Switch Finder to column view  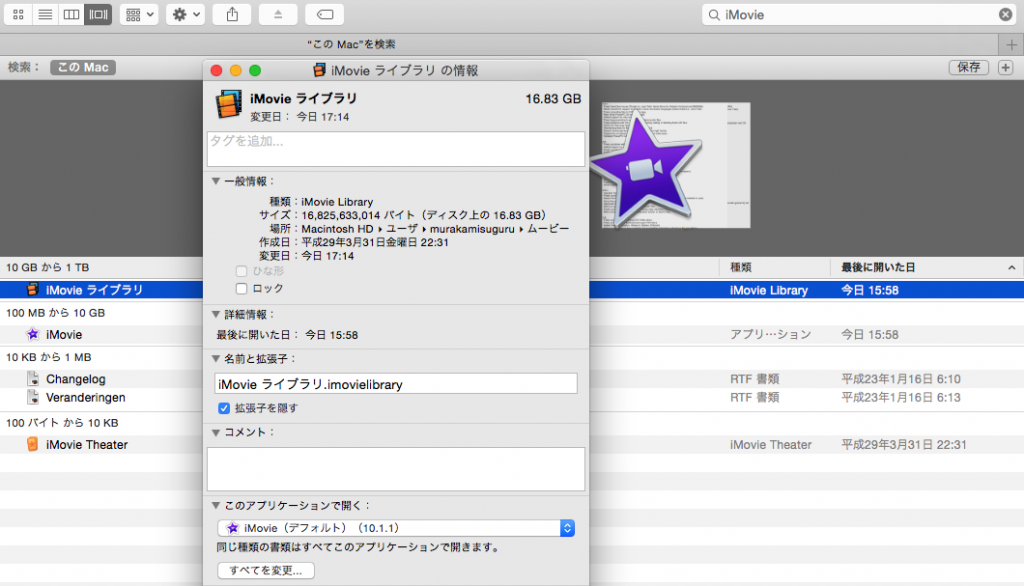coord(71,14)
